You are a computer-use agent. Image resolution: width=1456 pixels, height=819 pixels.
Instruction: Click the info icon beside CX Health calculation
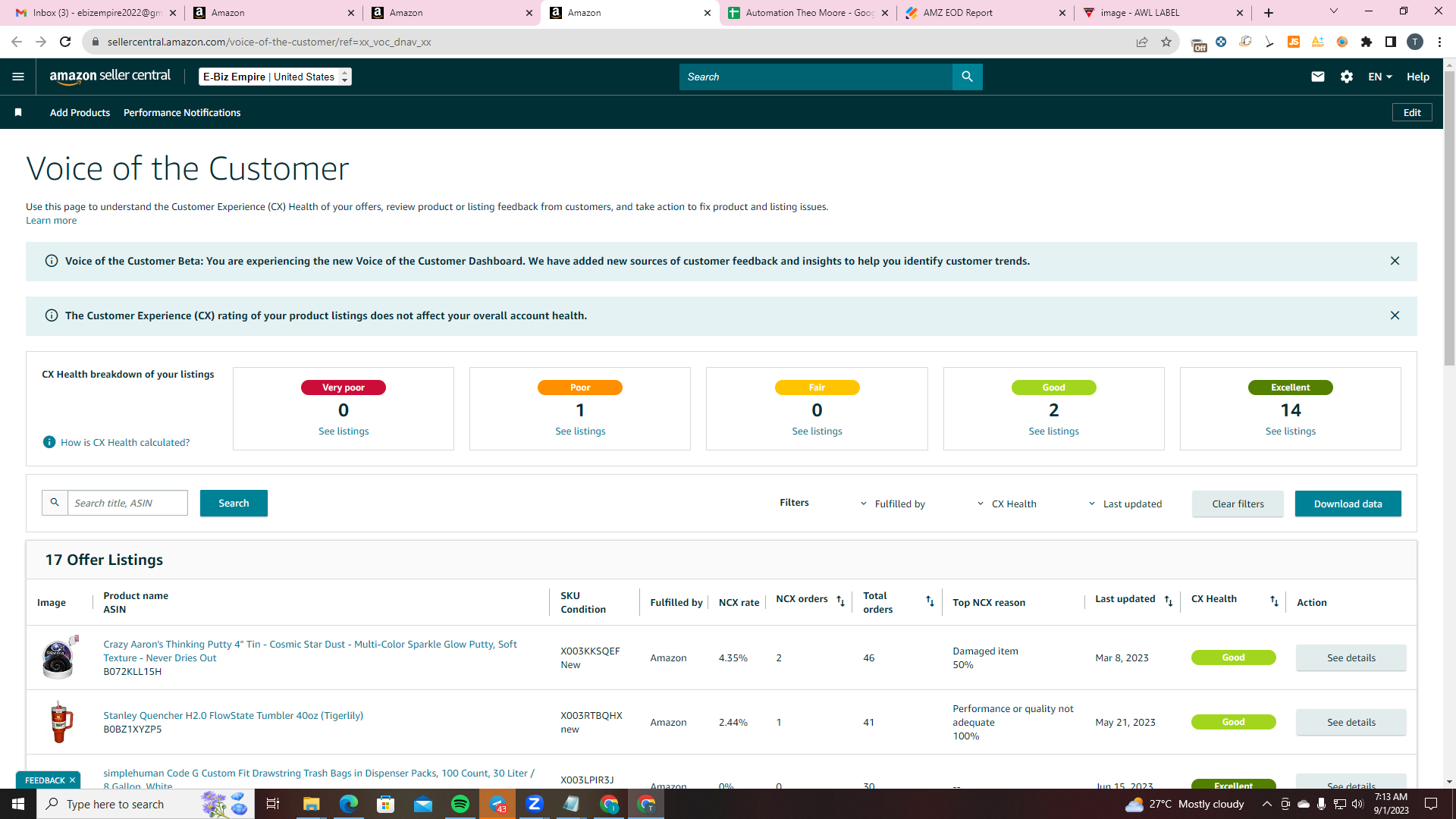[x=49, y=442]
